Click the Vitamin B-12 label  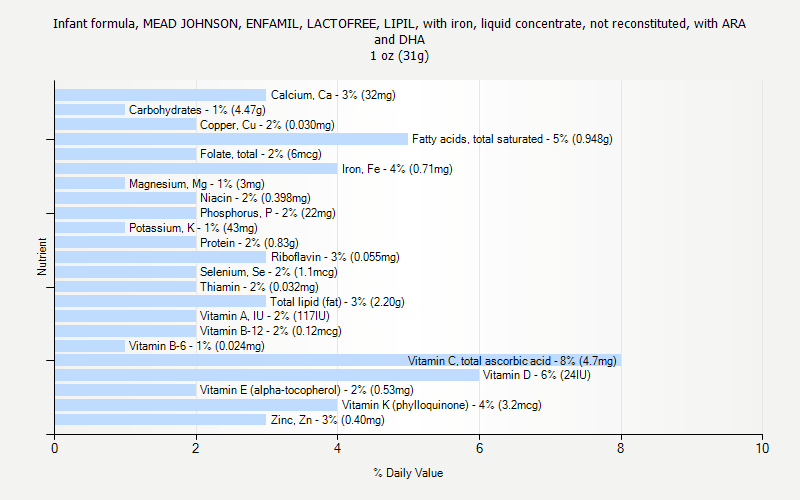pos(270,331)
